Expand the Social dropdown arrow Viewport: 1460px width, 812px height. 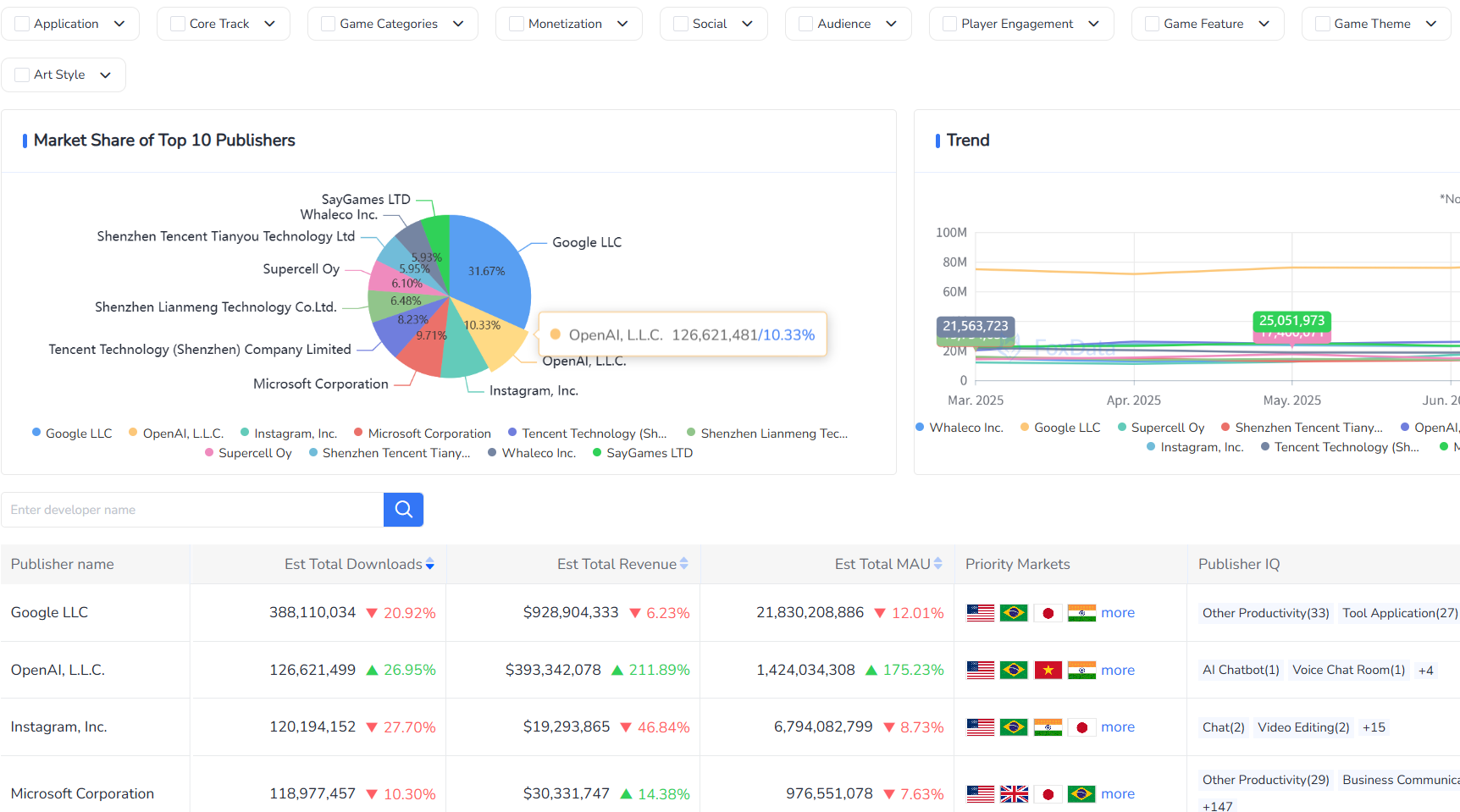click(747, 24)
